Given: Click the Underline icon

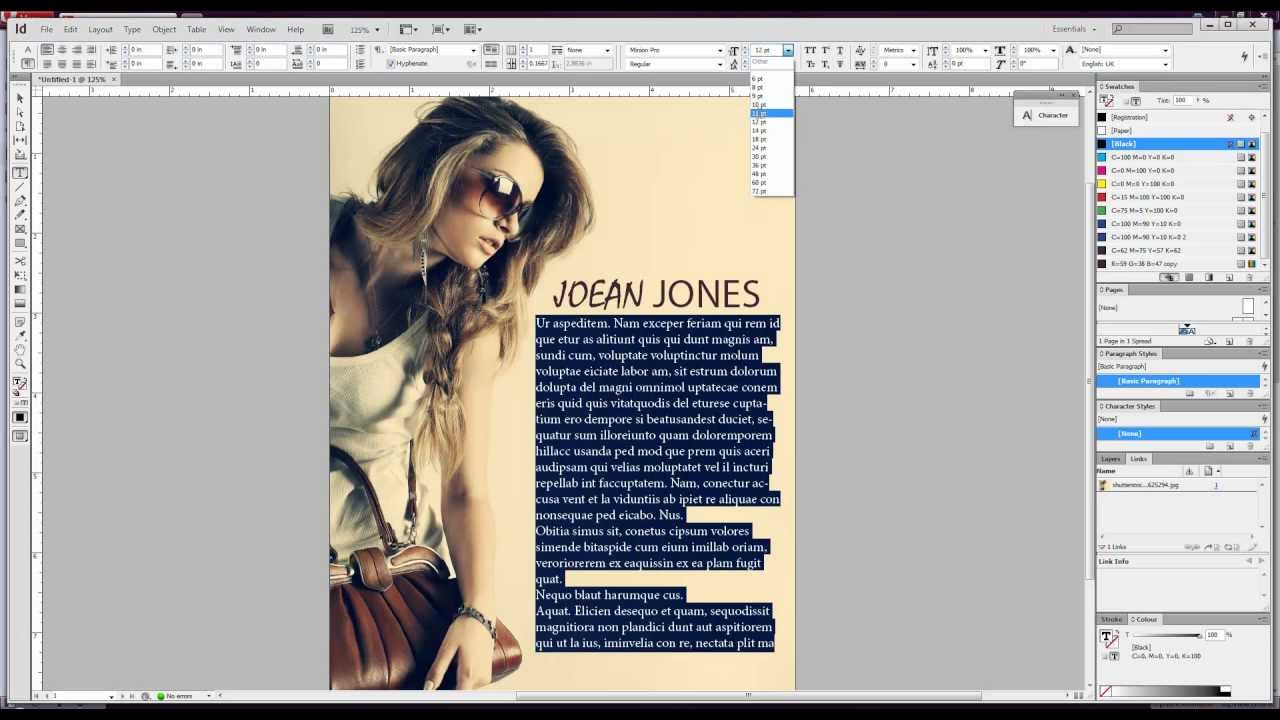Looking at the screenshot, I should (x=840, y=50).
